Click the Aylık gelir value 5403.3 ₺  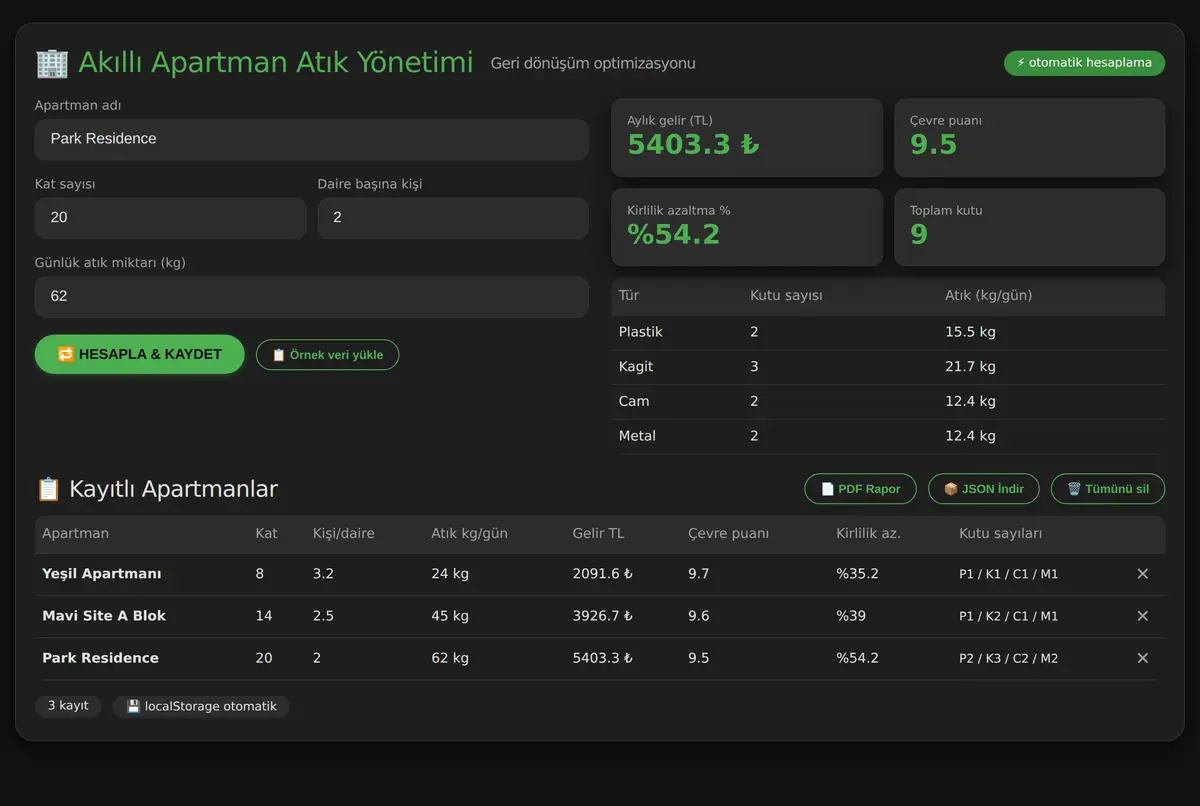[694, 144]
